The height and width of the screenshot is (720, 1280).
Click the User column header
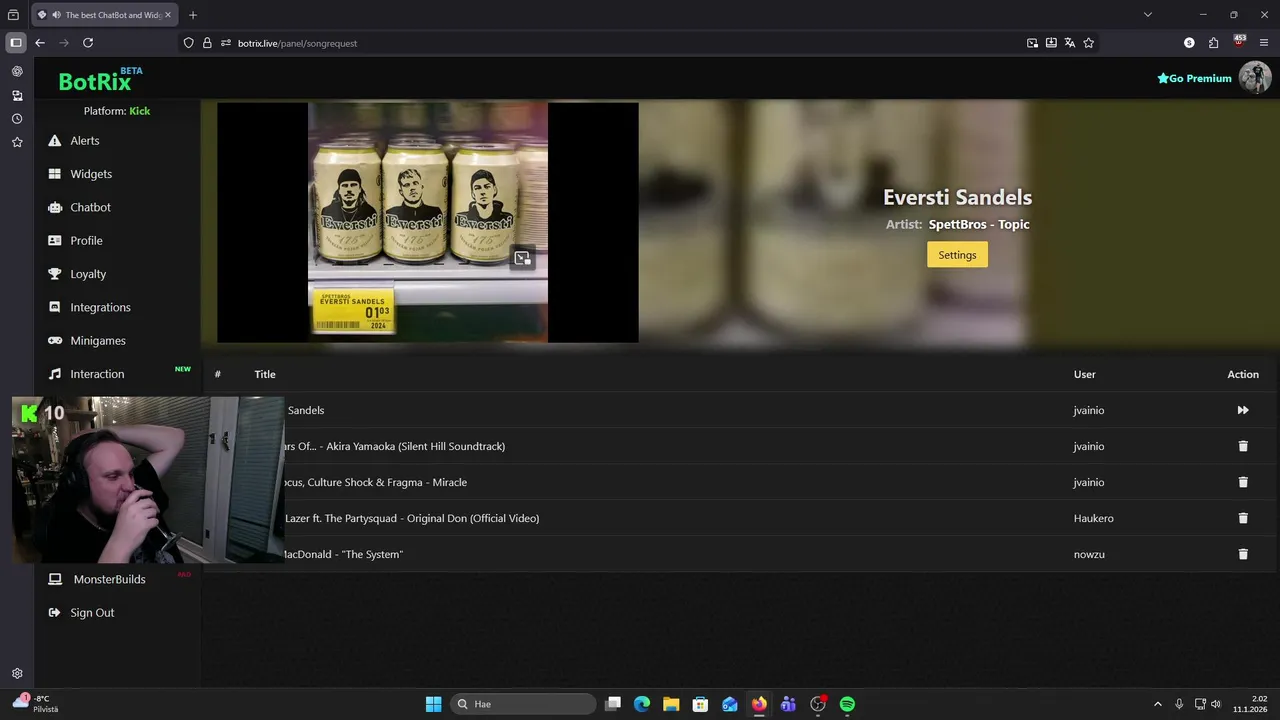1085,374
